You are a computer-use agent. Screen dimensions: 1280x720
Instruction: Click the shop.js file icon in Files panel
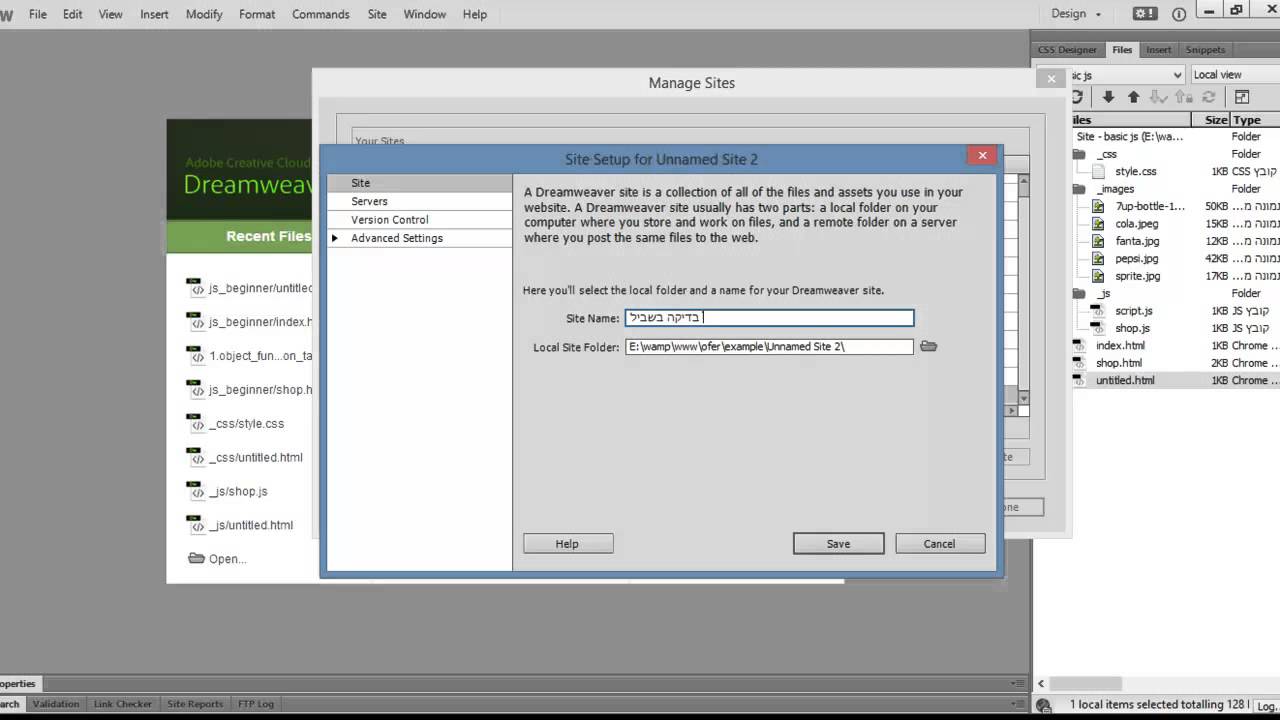(1097, 328)
